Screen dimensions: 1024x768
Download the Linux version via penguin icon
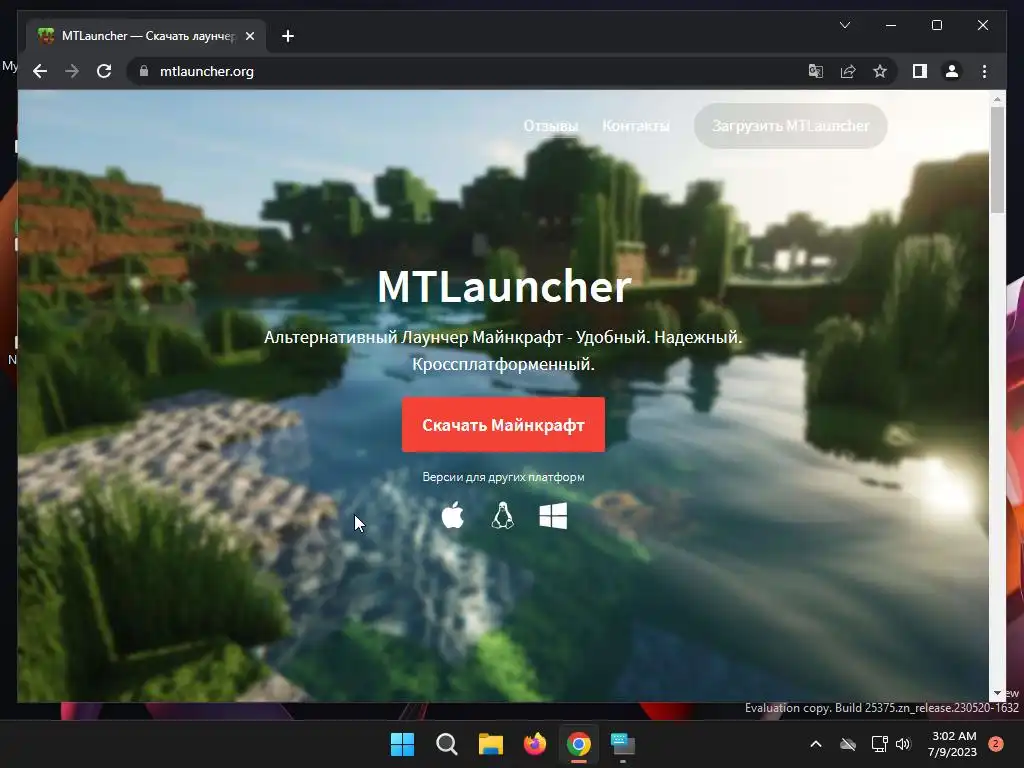pos(502,515)
